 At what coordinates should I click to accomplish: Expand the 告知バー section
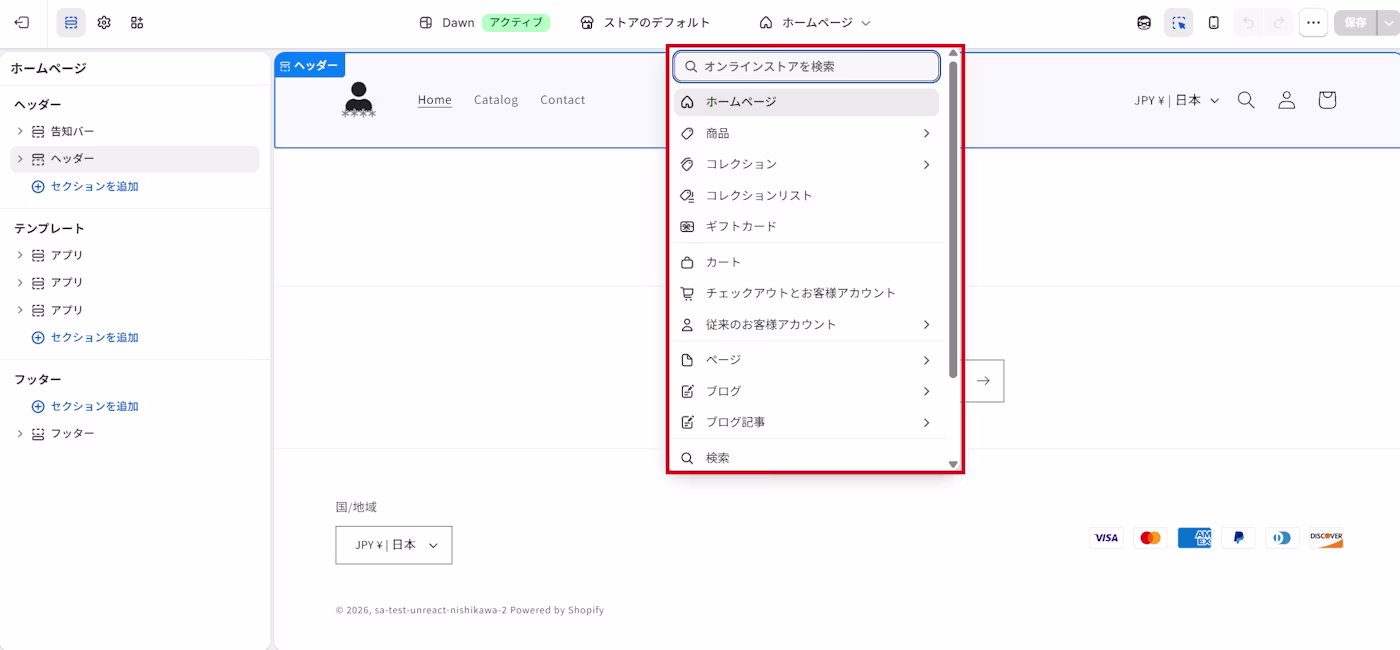pos(20,131)
